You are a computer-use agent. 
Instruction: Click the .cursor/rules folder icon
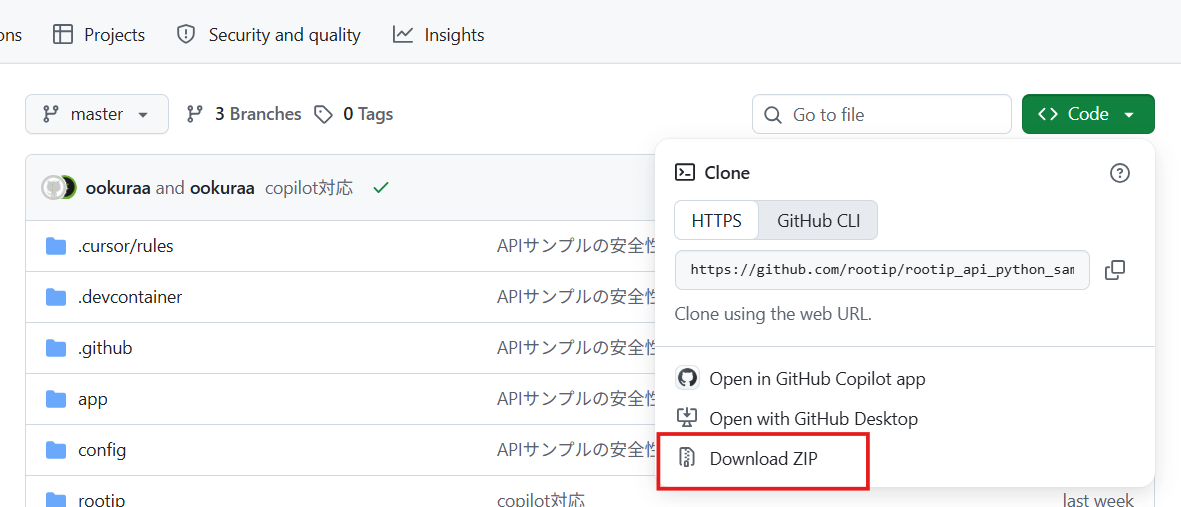point(56,246)
